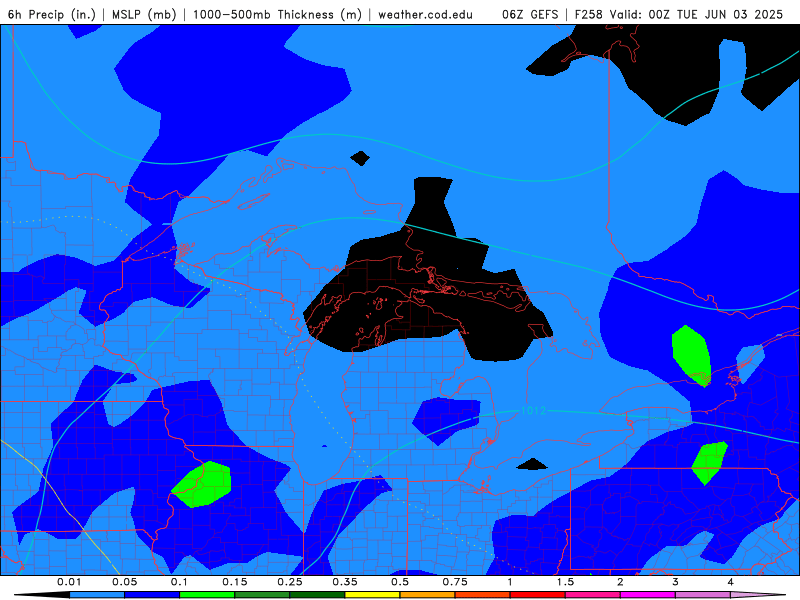
Task: Click the legend value '4'
Action: click(731, 582)
